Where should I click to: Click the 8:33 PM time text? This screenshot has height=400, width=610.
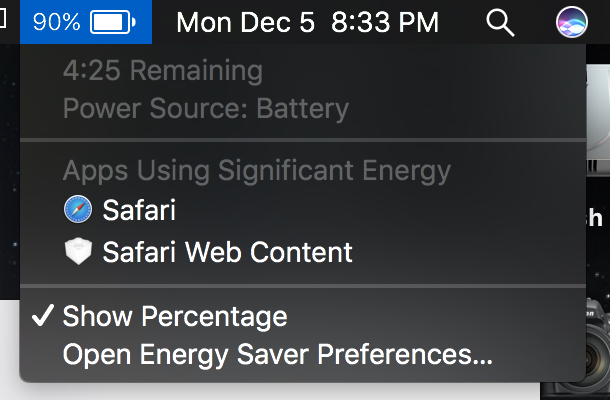tap(385, 22)
